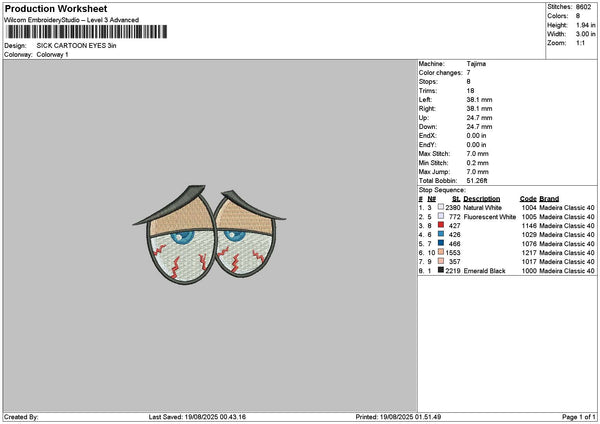
Task: Click the 'Down:' label
Action: tap(427, 127)
